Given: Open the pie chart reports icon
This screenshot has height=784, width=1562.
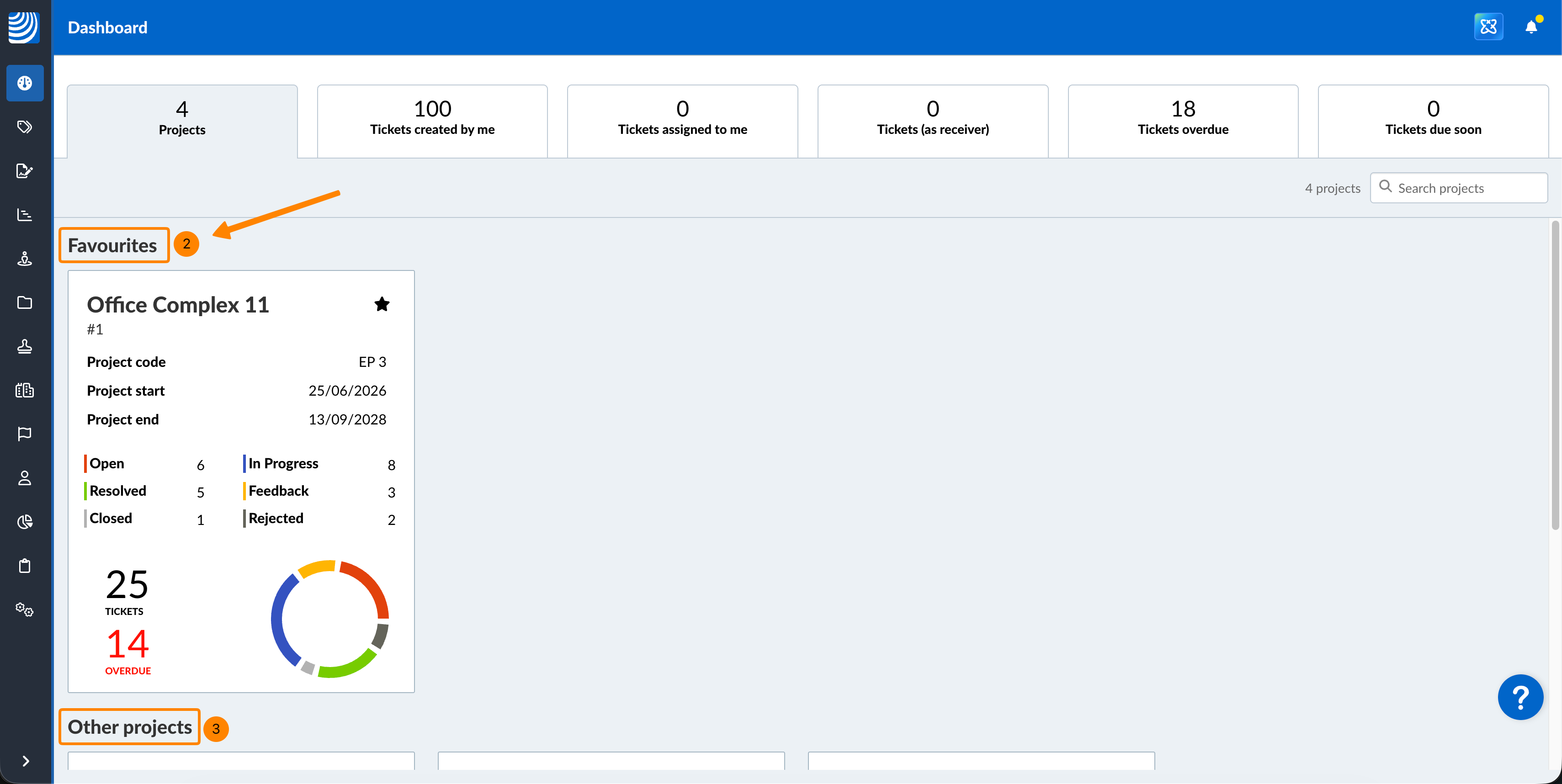Looking at the screenshot, I should tap(24, 522).
